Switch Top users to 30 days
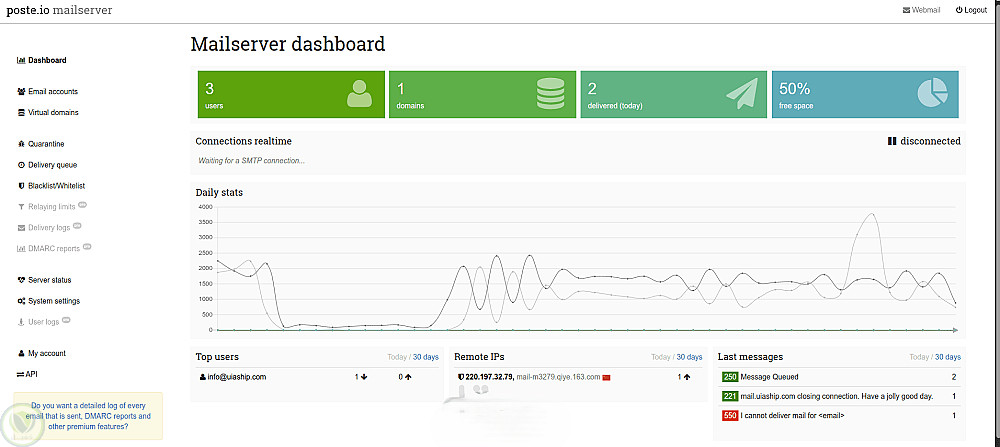Image resolution: width=1000 pixels, height=447 pixels. (425, 357)
